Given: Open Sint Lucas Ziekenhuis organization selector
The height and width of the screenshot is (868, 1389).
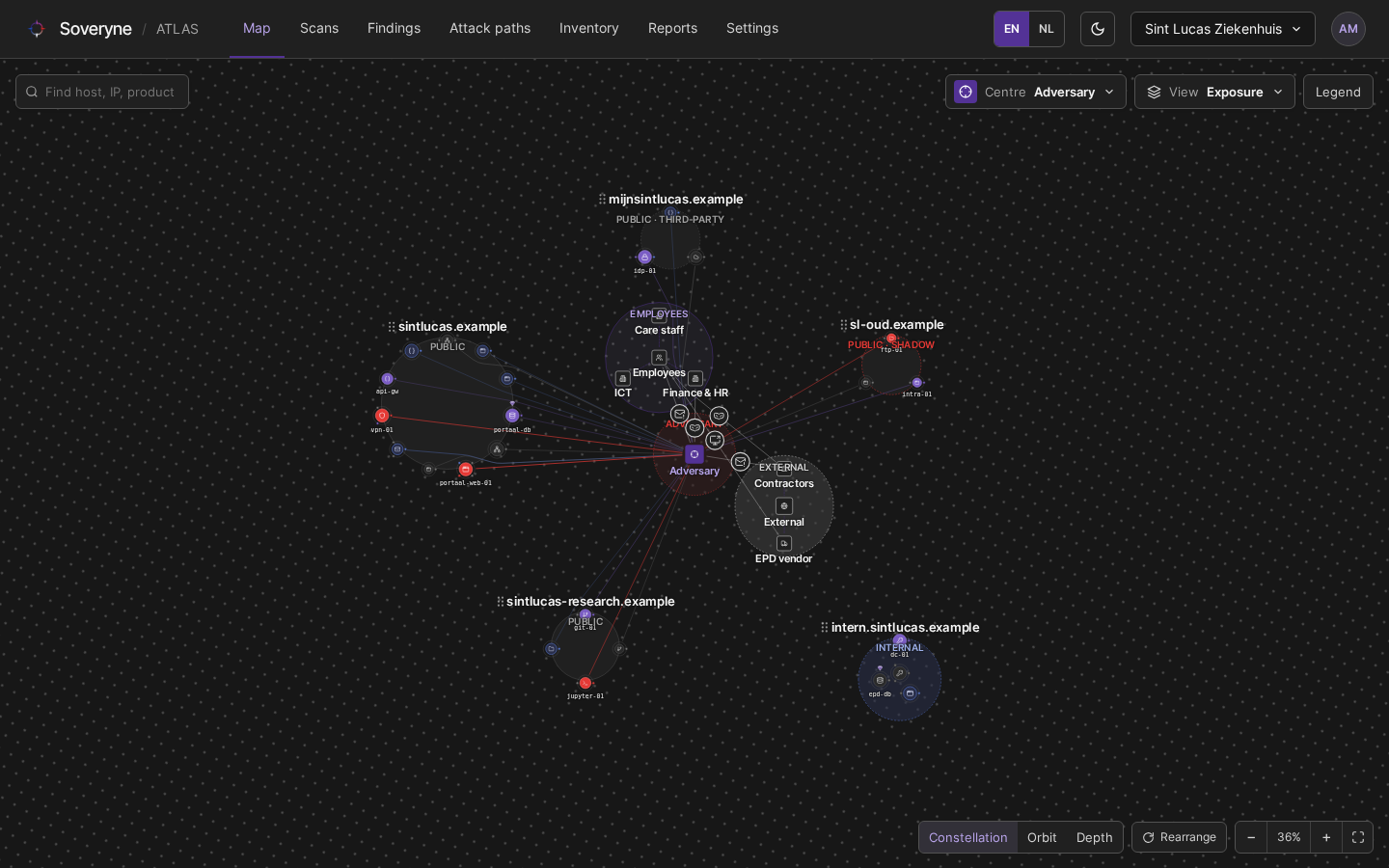Looking at the screenshot, I should (1223, 29).
